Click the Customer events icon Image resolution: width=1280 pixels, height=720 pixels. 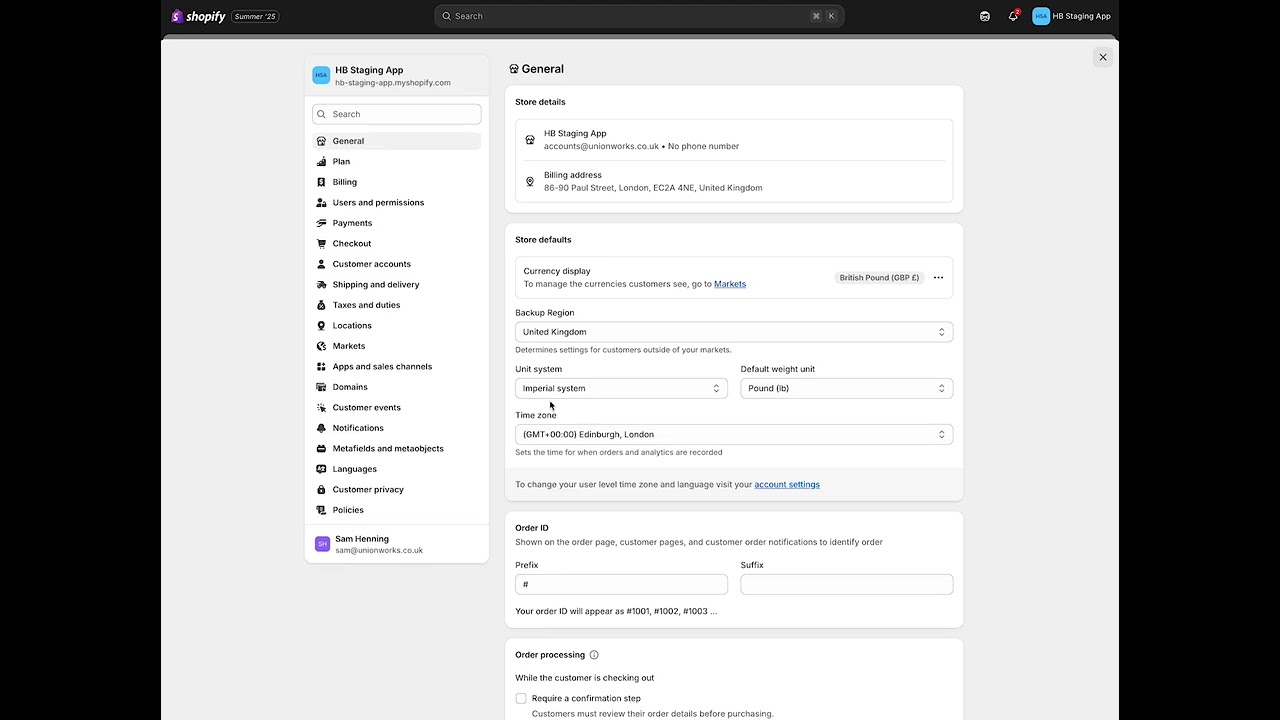pos(322,408)
